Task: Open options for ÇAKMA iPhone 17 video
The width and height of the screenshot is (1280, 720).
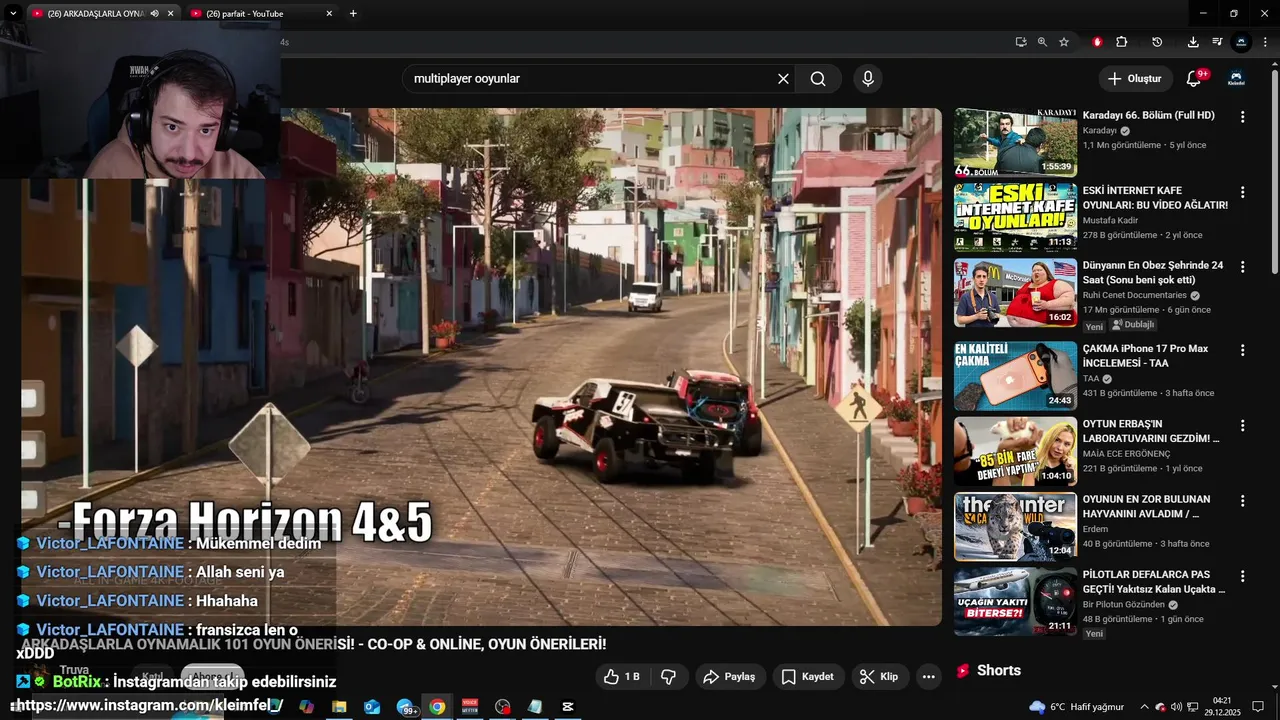Action: tap(1243, 350)
